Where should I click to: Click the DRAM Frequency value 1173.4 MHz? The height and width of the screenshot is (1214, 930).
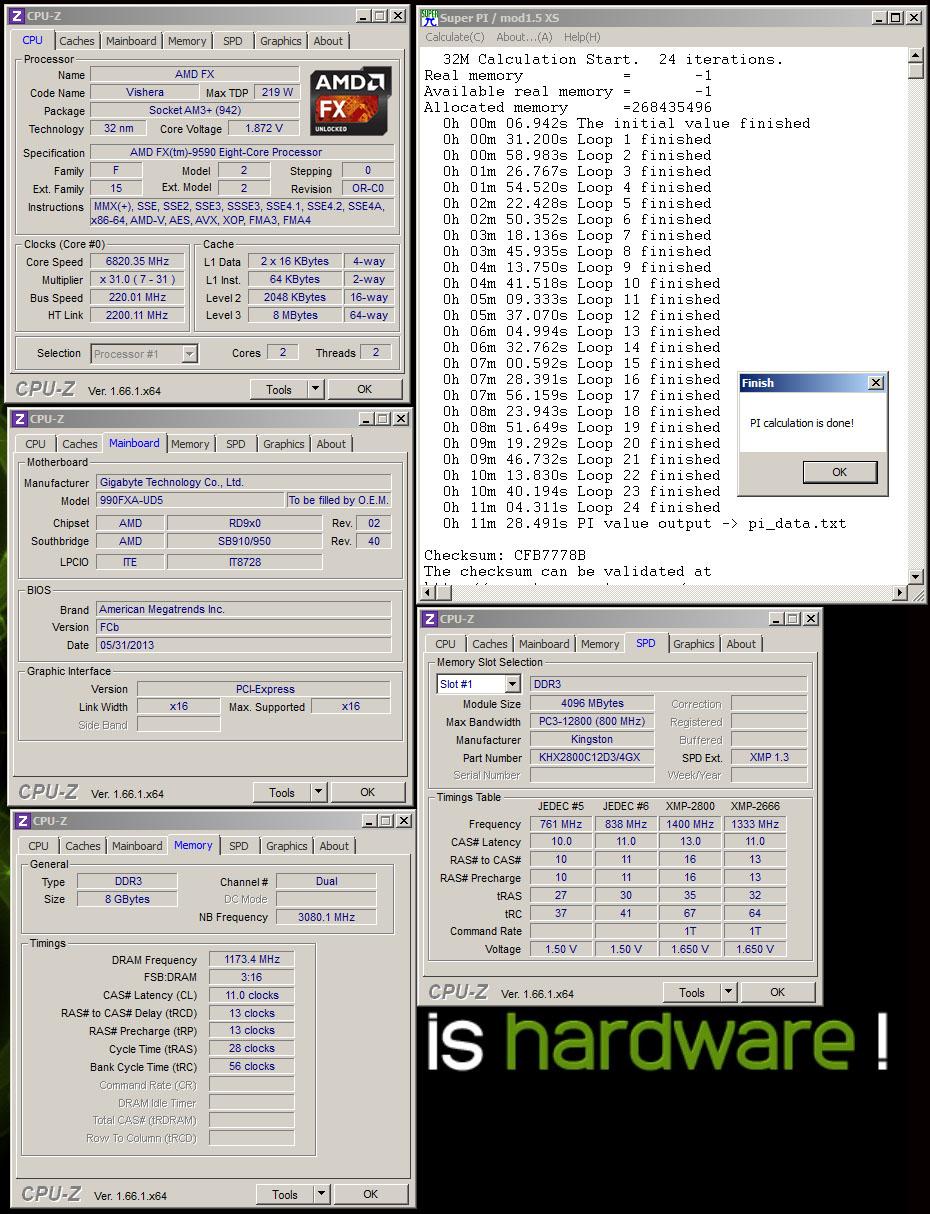[251, 959]
